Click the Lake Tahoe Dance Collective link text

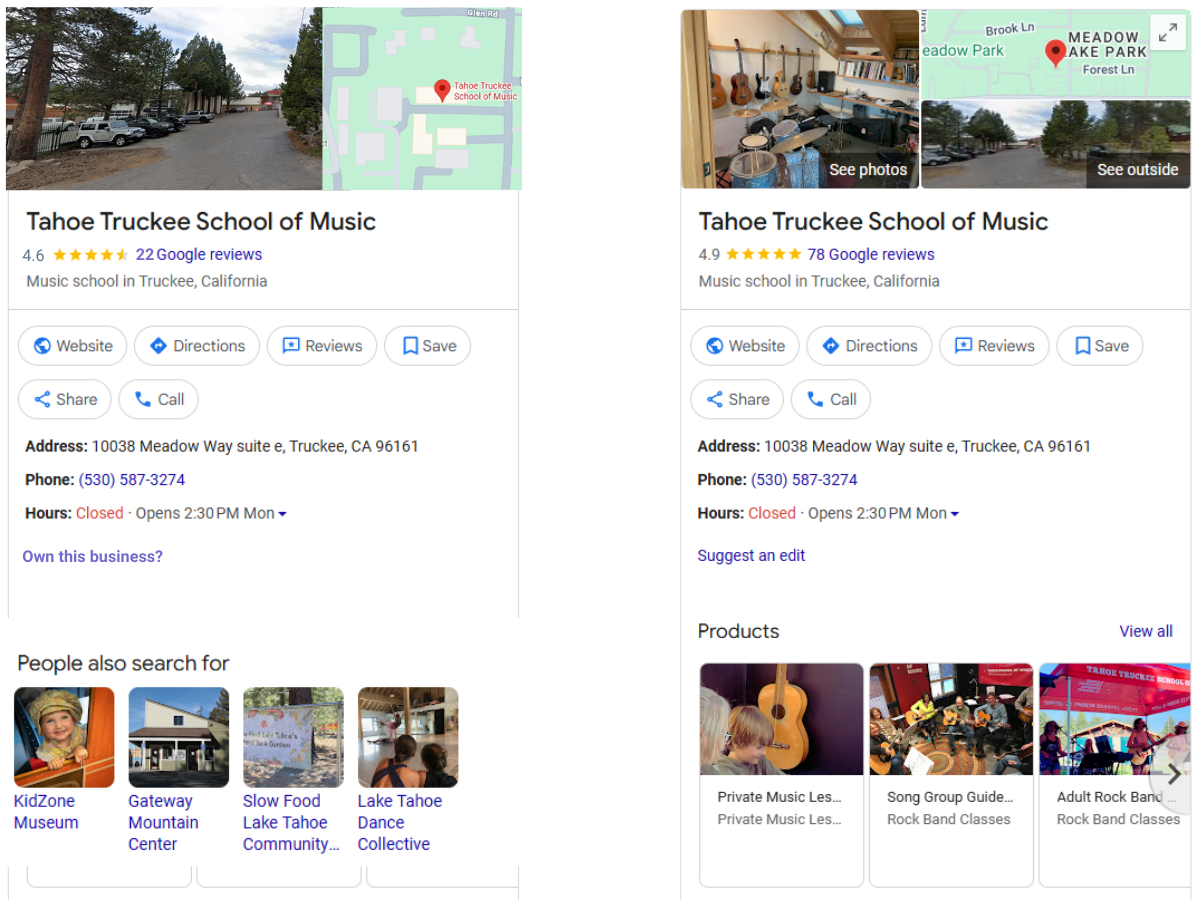click(x=400, y=823)
